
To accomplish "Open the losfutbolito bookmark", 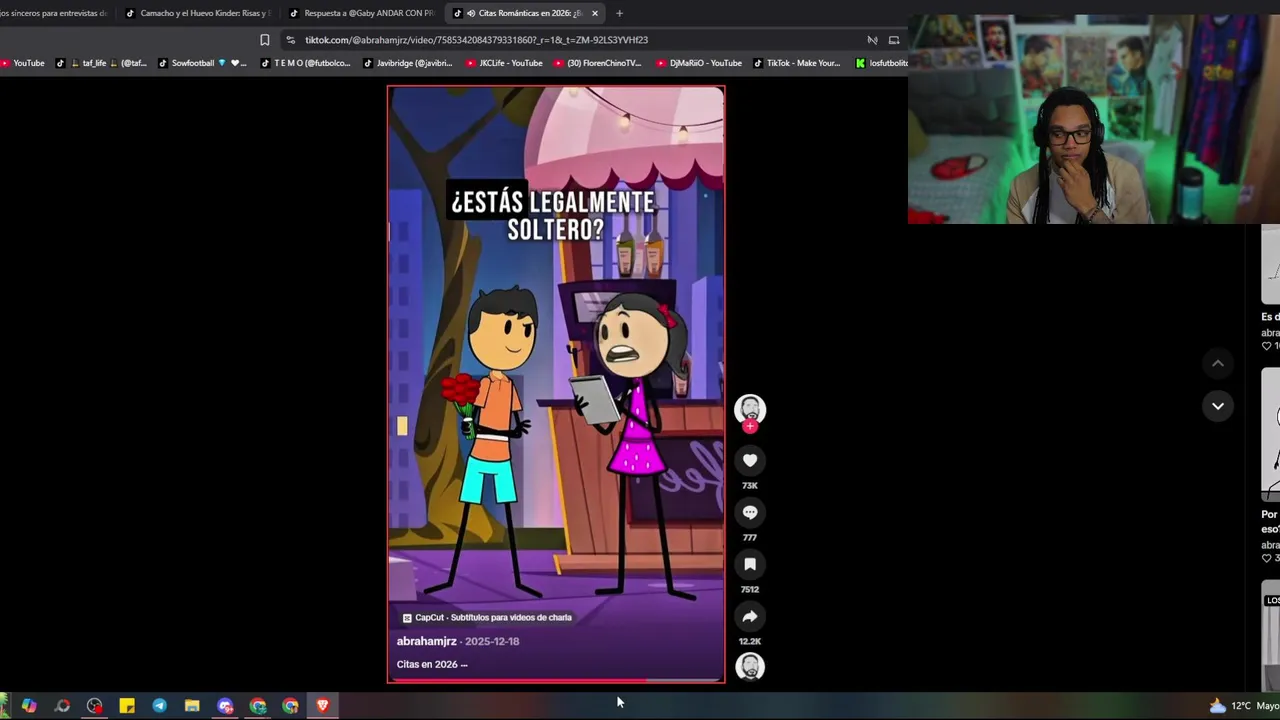I will tap(882, 63).
